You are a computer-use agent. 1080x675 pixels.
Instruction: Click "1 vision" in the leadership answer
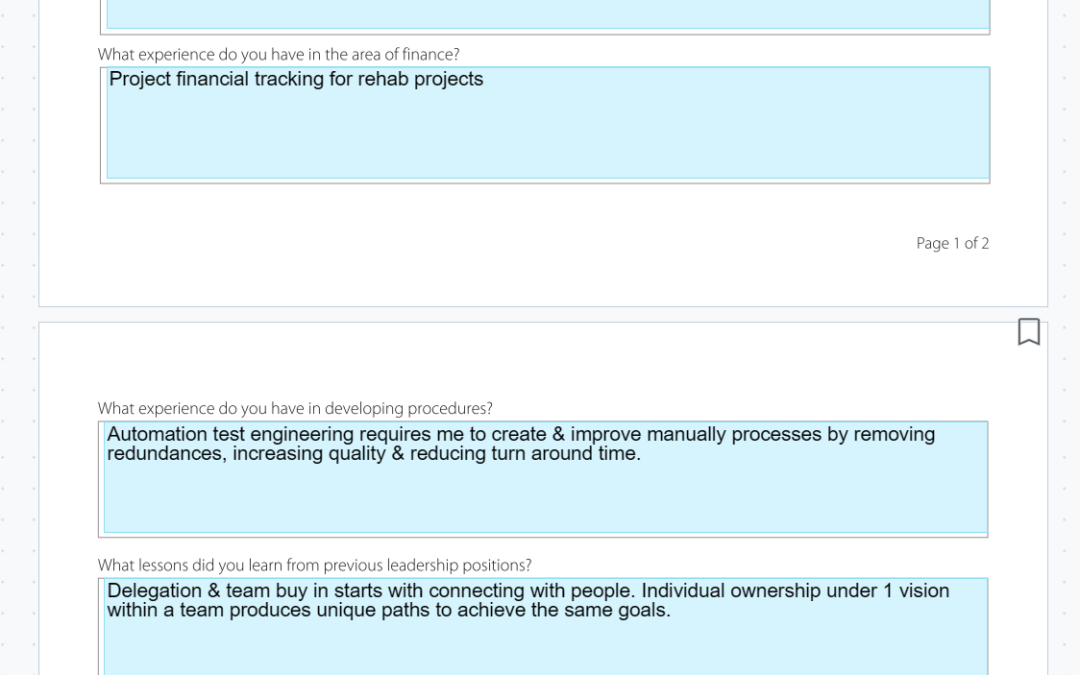(x=916, y=590)
